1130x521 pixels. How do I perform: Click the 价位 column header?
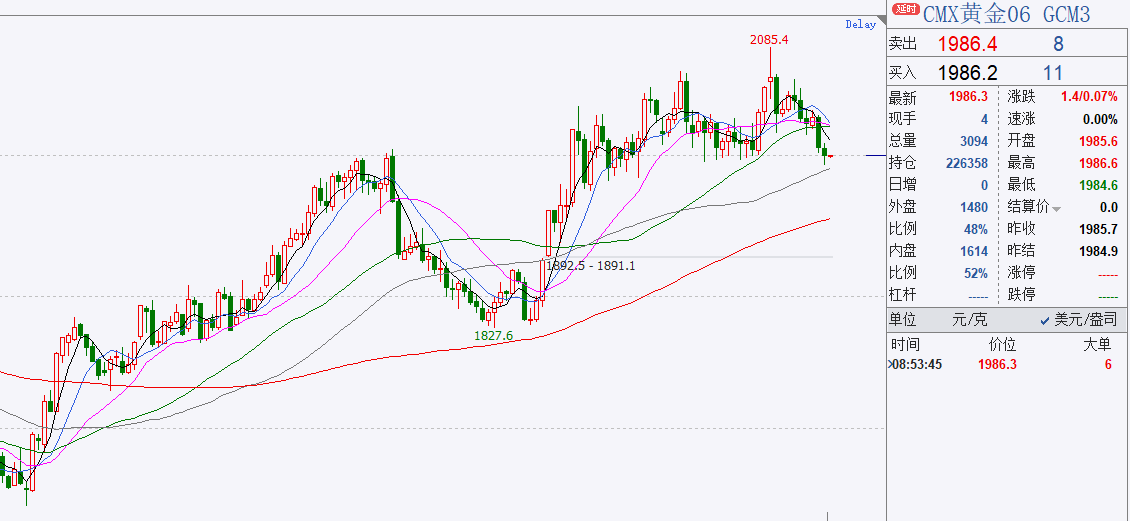pos(1004,344)
